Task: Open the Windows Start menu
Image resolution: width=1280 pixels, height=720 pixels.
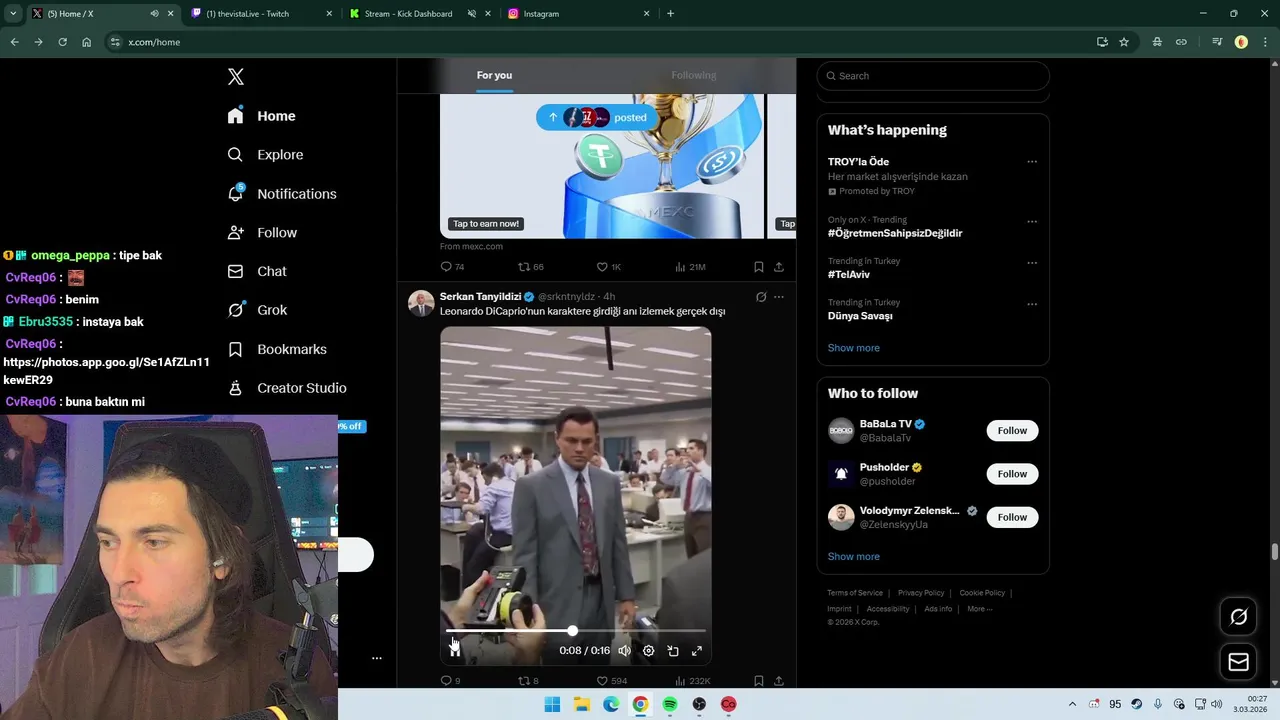Action: click(x=552, y=704)
